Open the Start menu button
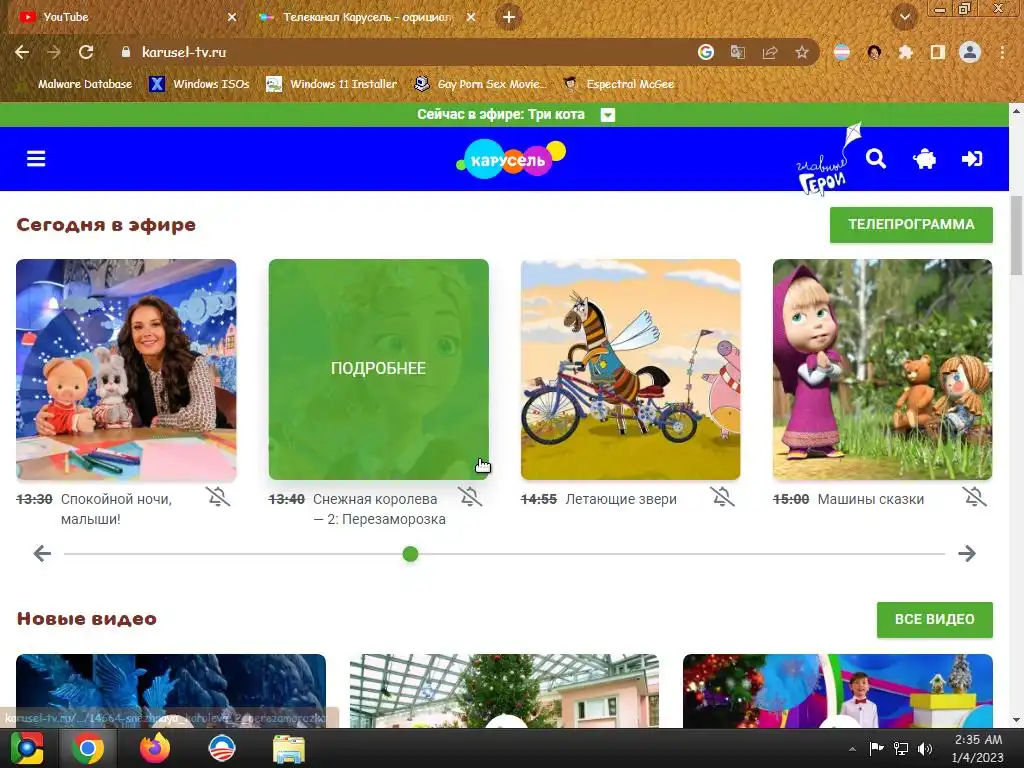Image resolution: width=1024 pixels, height=768 pixels. coord(26,748)
